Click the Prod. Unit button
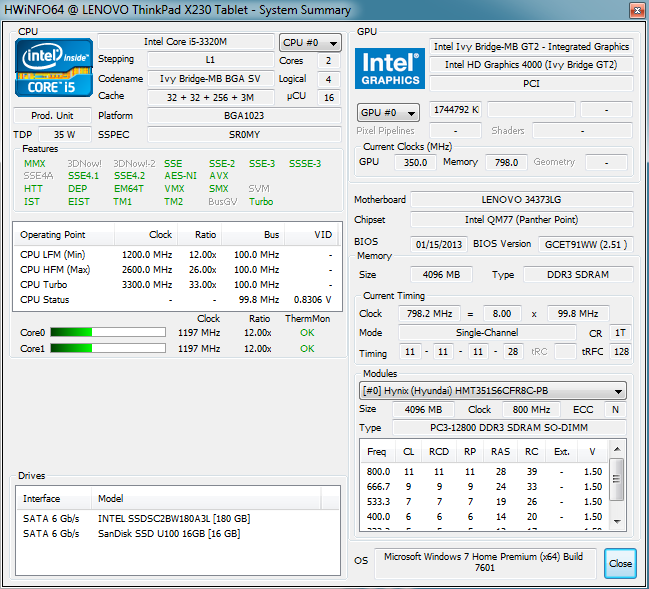The height and width of the screenshot is (589, 649). (55, 115)
